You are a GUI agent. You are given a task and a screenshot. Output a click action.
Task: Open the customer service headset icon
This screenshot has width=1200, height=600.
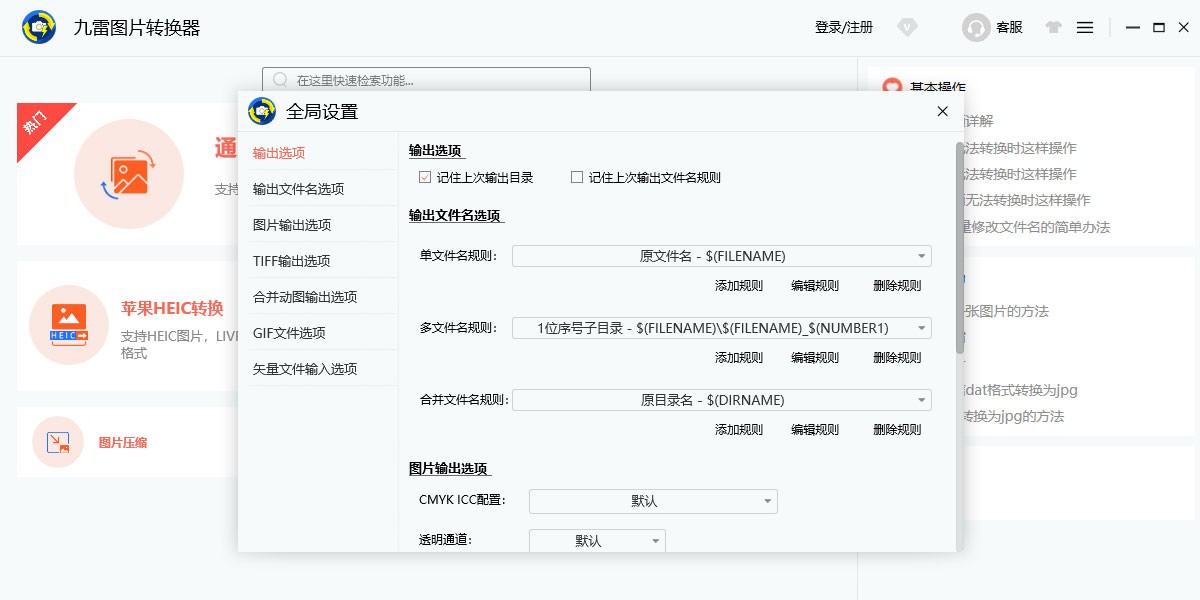click(976, 28)
